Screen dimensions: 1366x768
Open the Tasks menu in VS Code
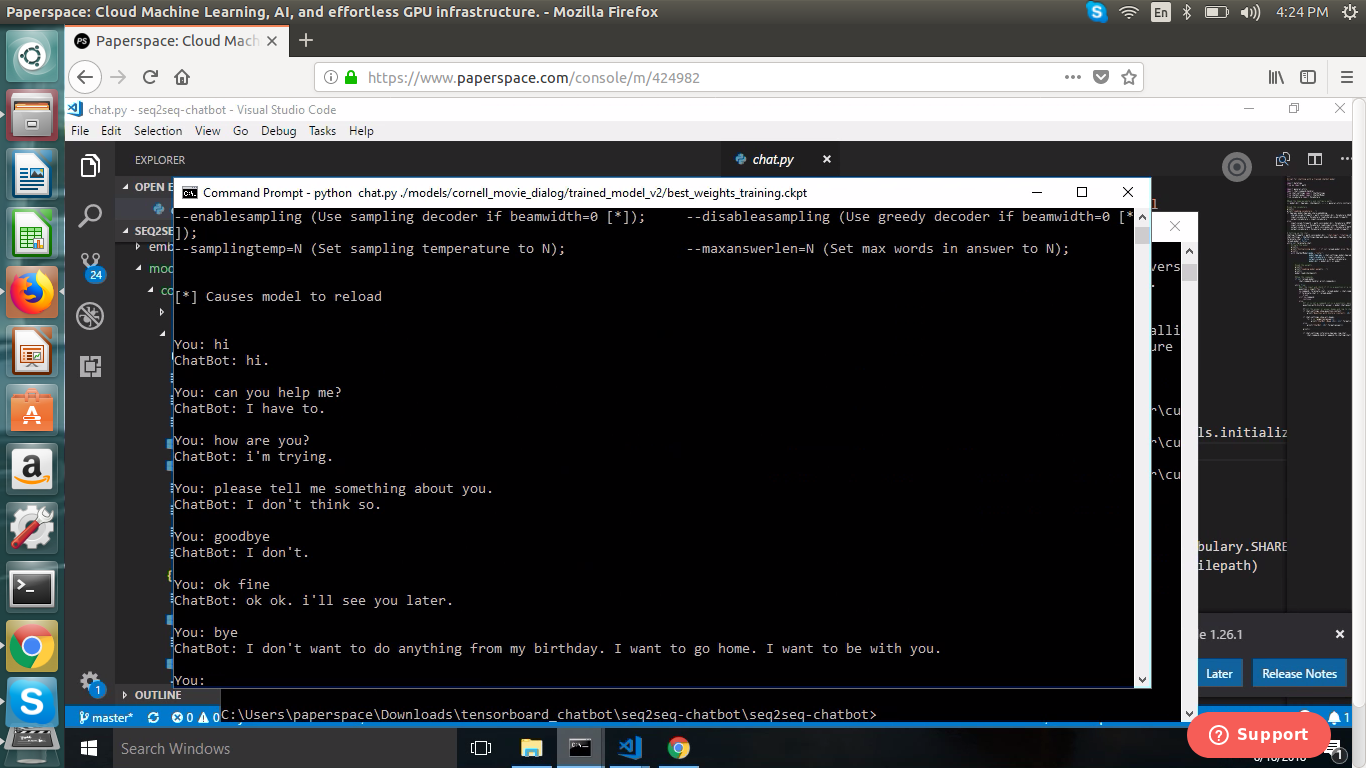click(x=322, y=131)
